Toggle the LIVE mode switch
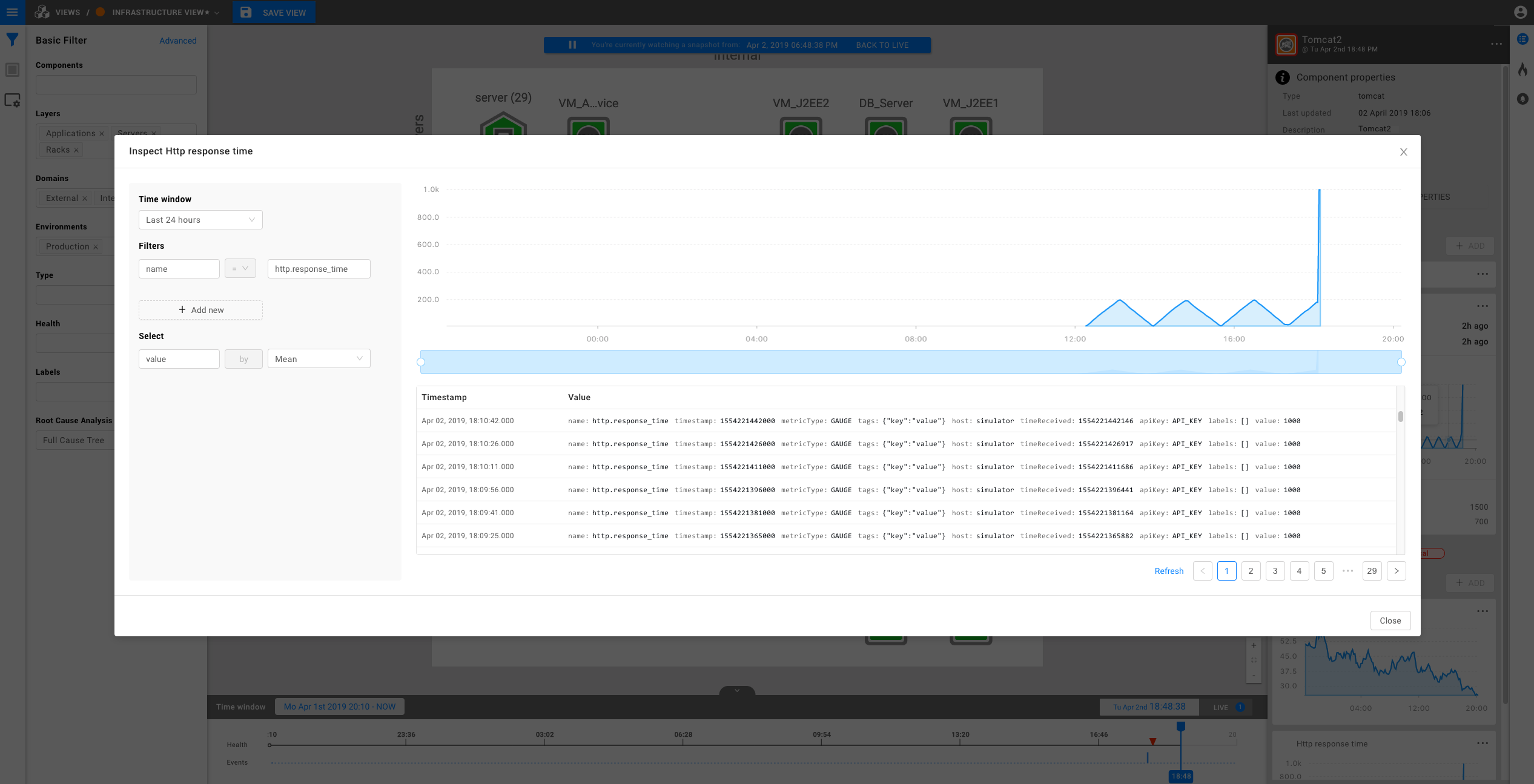 [1228, 707]
